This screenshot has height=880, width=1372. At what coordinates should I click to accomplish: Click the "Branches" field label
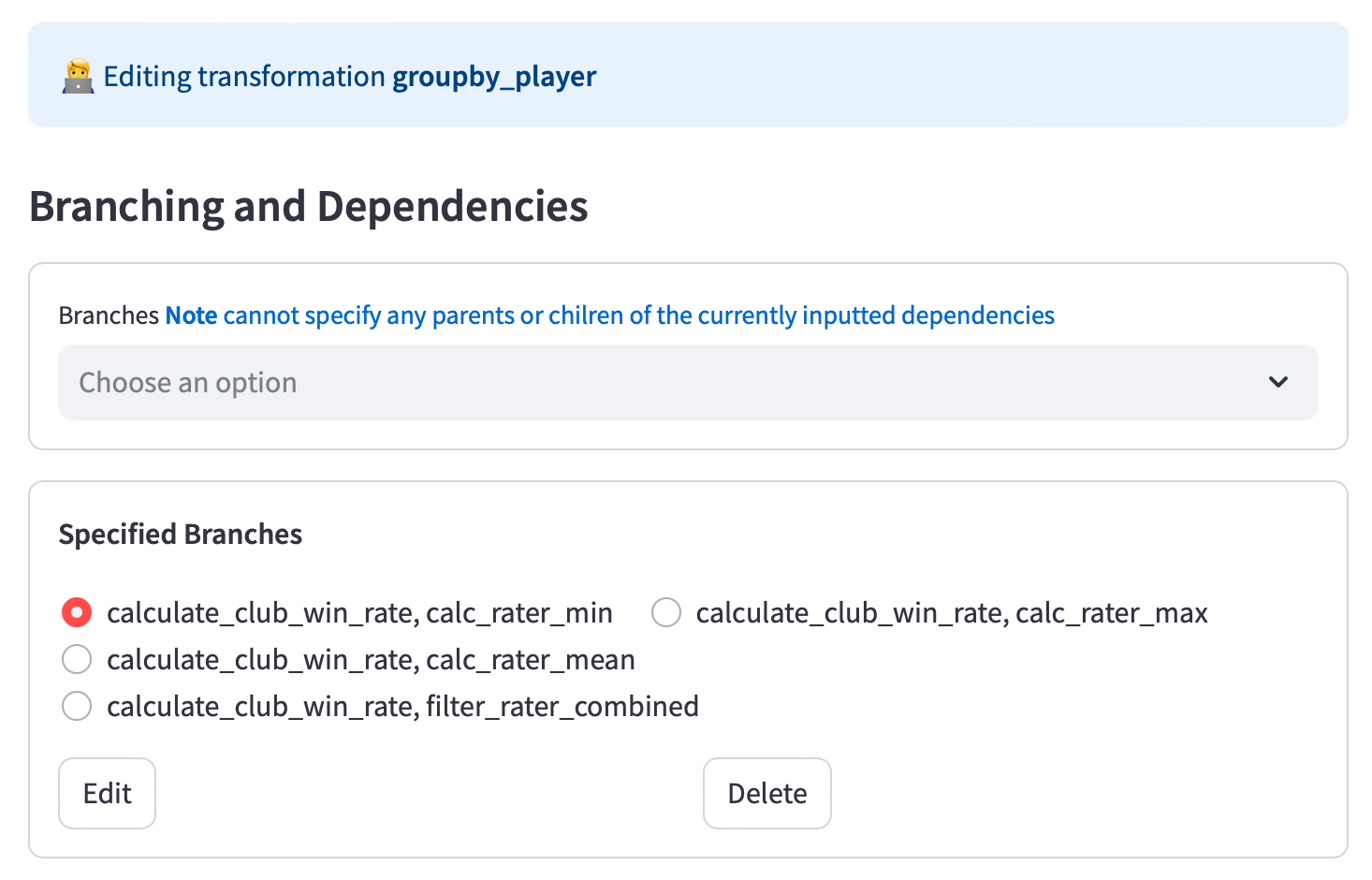[x=109, y=315]
